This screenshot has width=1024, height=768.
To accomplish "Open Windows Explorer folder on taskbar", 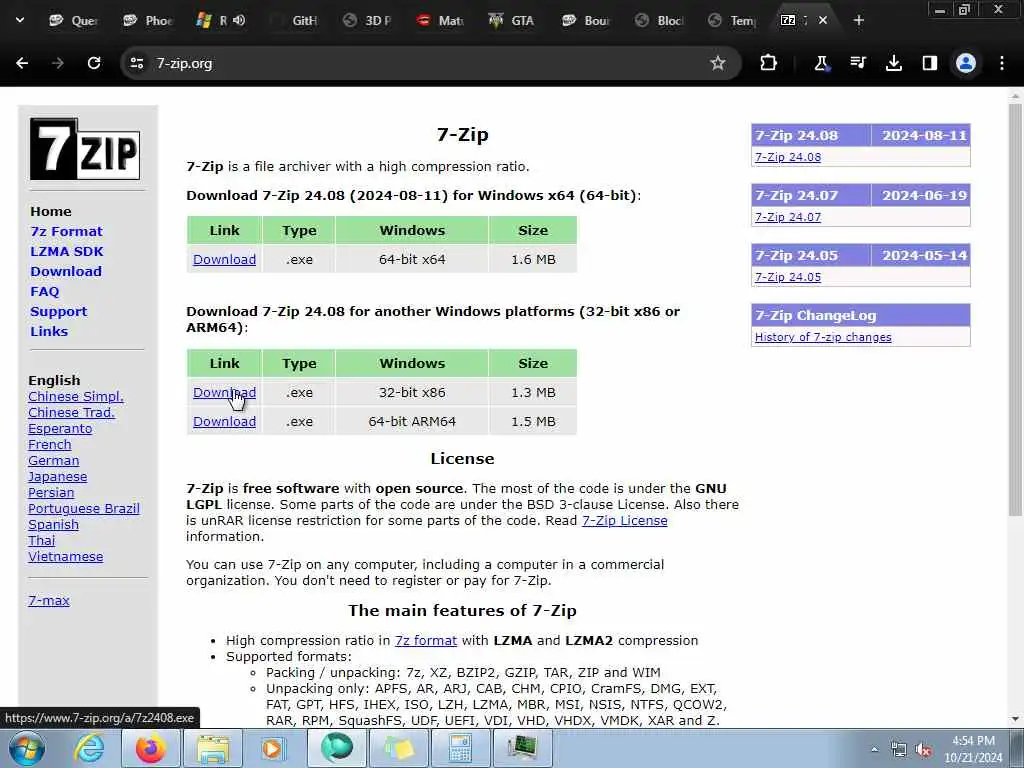I will click(212, 748).
